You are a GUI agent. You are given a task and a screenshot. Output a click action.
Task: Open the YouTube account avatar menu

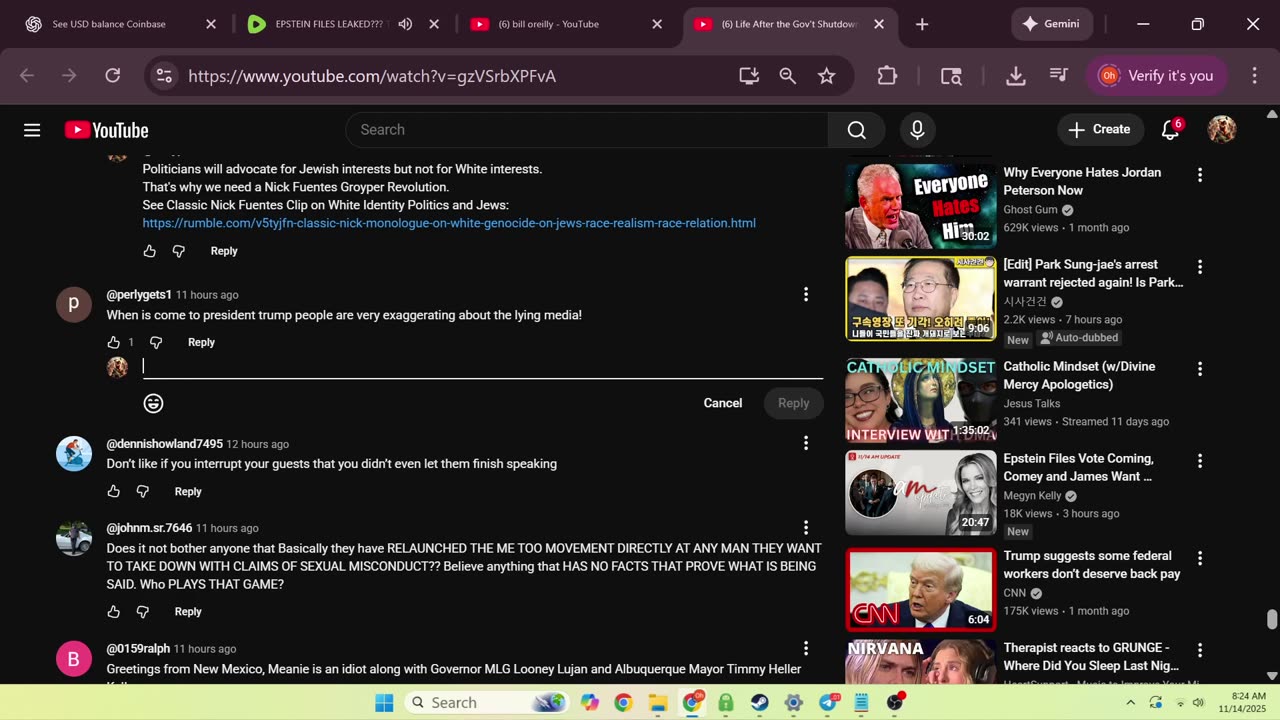1222,130
